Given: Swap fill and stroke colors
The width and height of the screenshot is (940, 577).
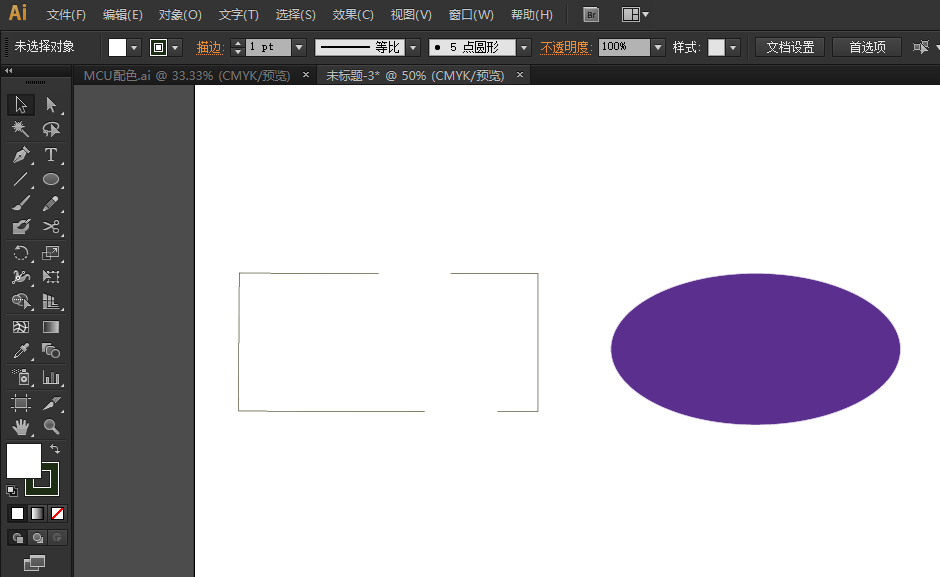Looking at the screenshot, I should tap(55, 449).
